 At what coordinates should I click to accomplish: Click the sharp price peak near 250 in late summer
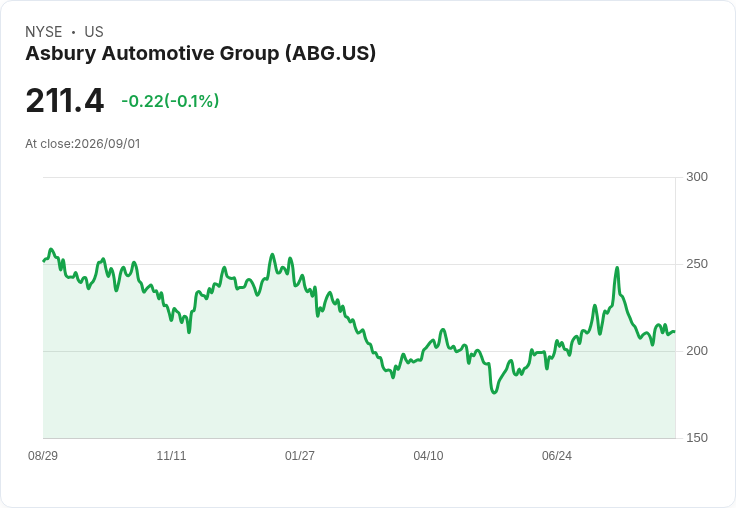click(617, 268)
